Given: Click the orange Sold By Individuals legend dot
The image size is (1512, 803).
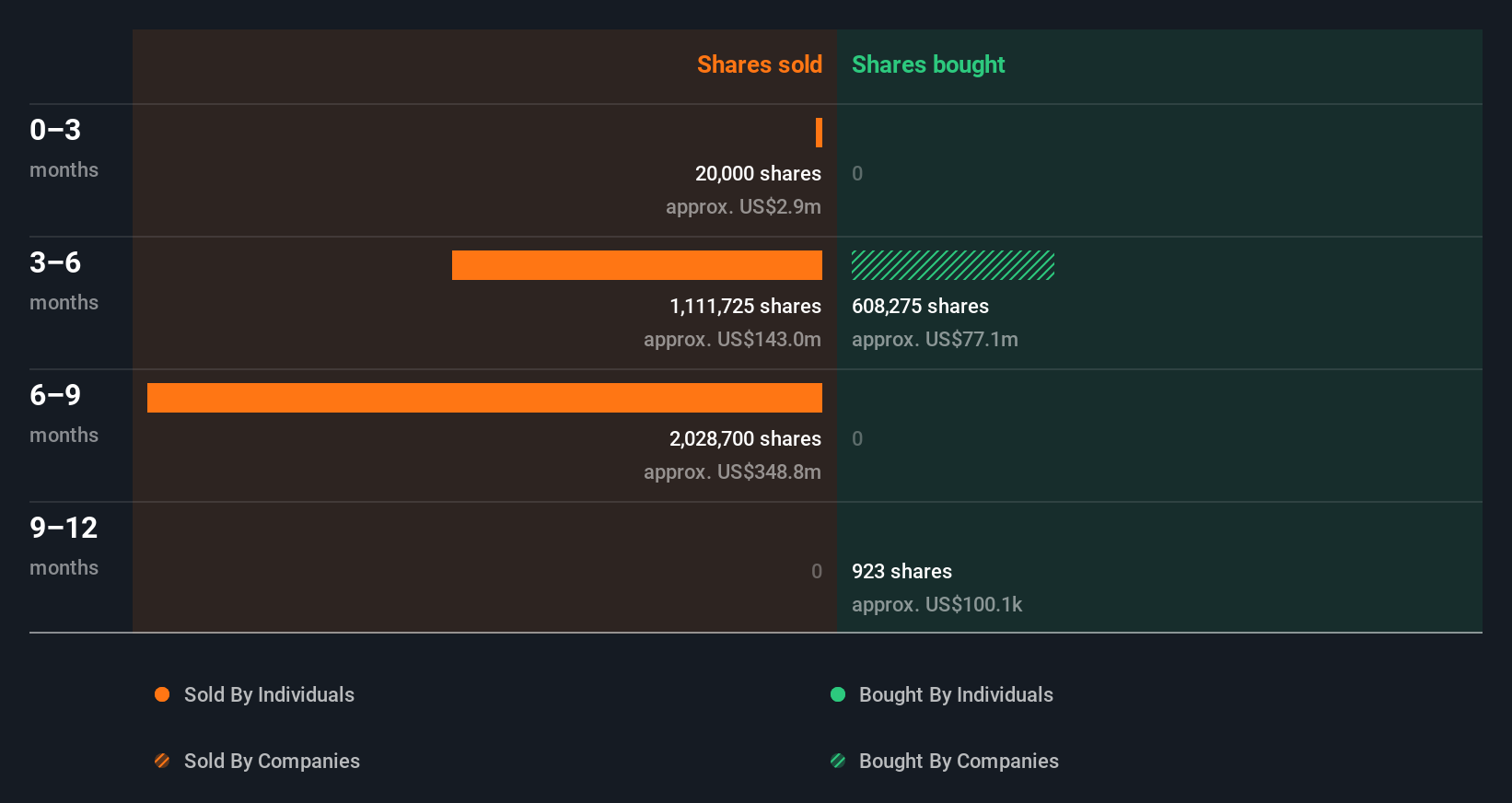Looking at the screenshot, I should (x=162, y=694).
